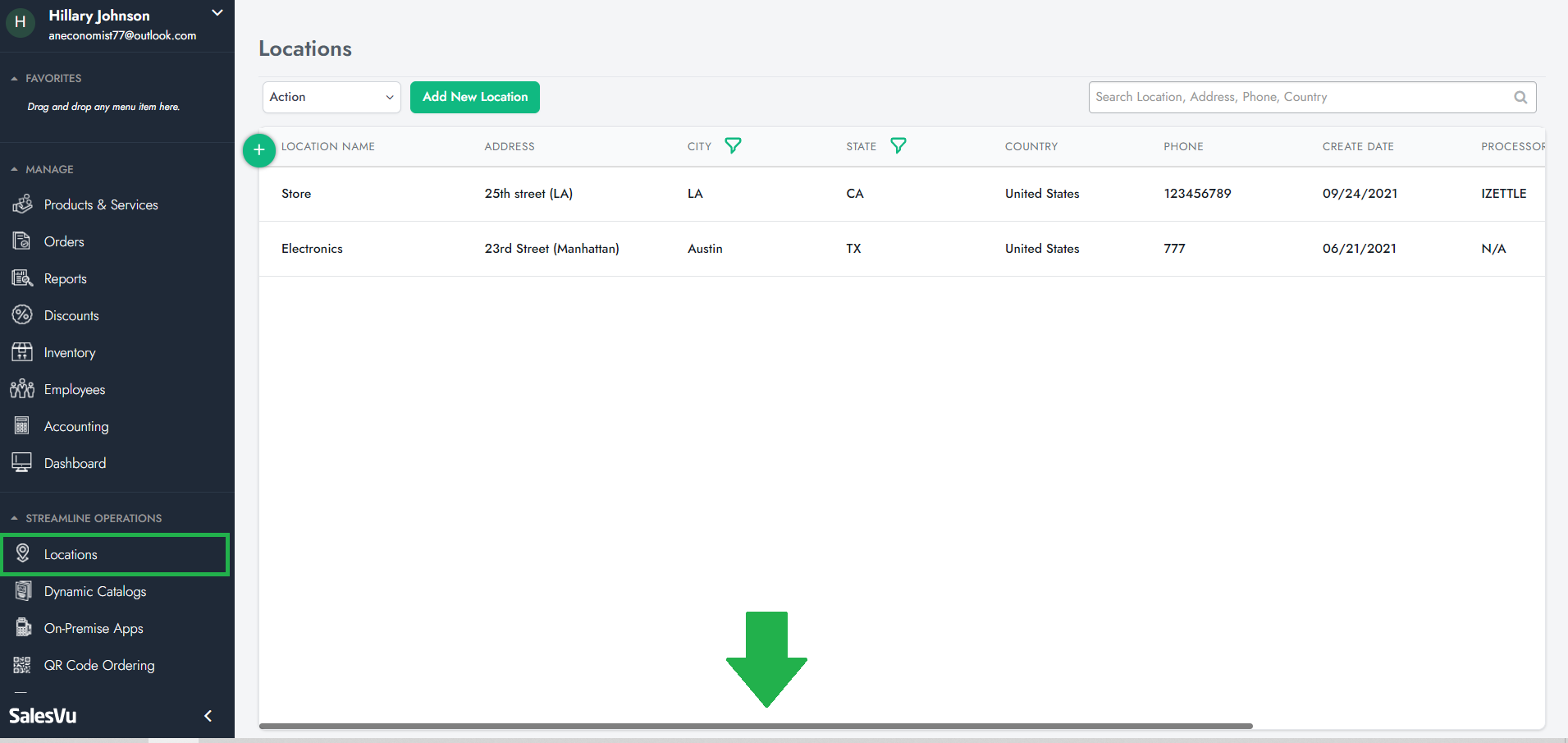The width and height of the screenshot is (1568, 743).
Task: Open Dynamic Catalogs menu item
Action: [95, 591]
